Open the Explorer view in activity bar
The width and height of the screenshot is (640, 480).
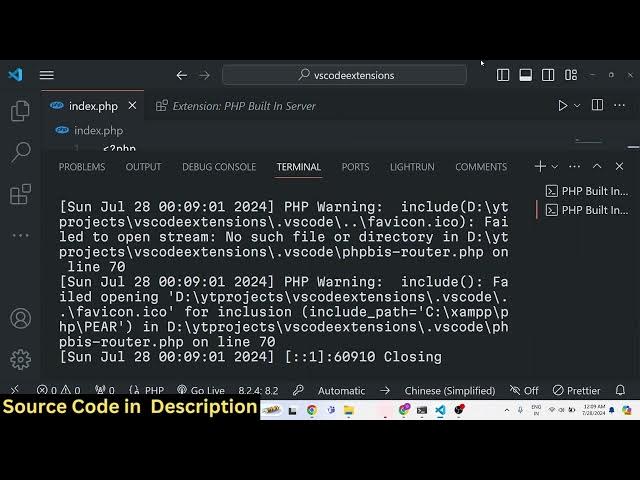(x=20, y=111)
